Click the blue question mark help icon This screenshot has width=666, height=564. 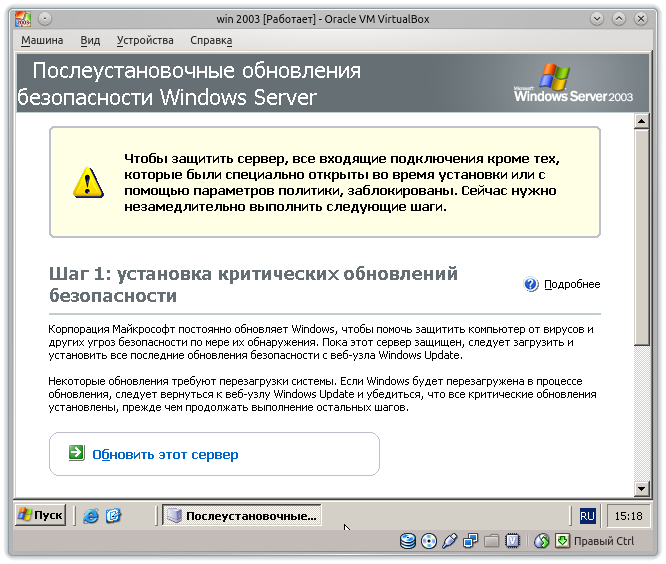tap(531, 284)
